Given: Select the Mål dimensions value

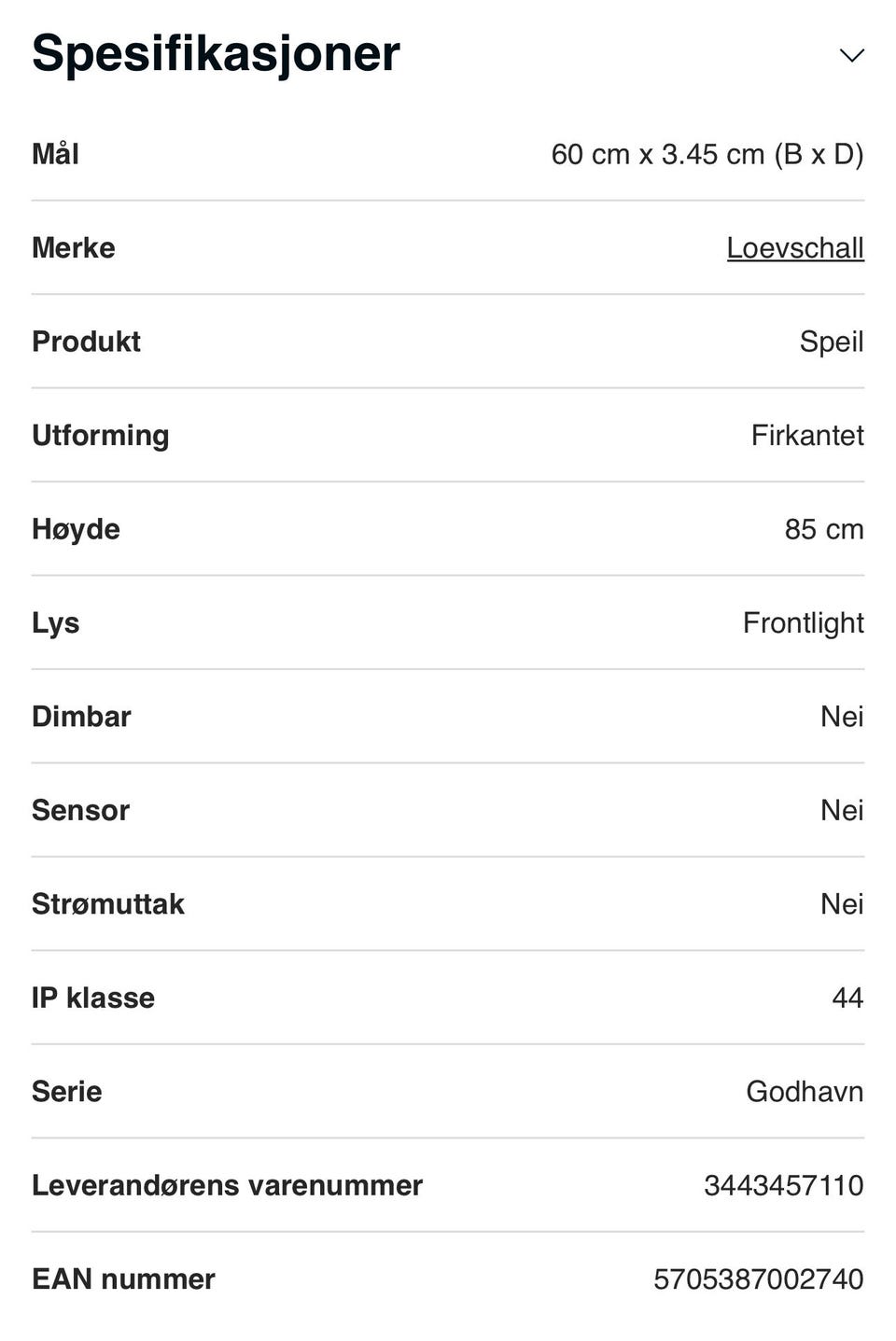Looking at the screenshot, I should pyautogui.click(x=707, y=154).
